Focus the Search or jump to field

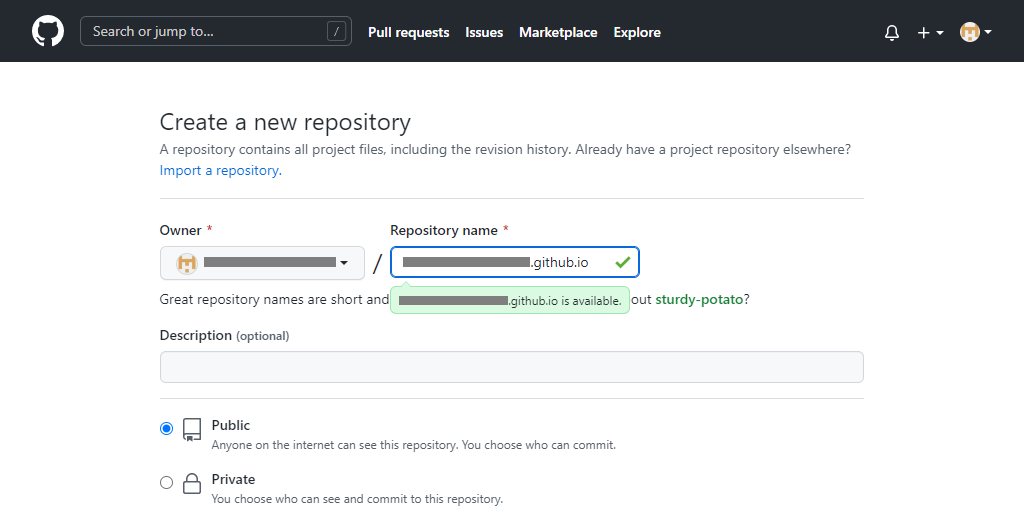coord(216,31)
